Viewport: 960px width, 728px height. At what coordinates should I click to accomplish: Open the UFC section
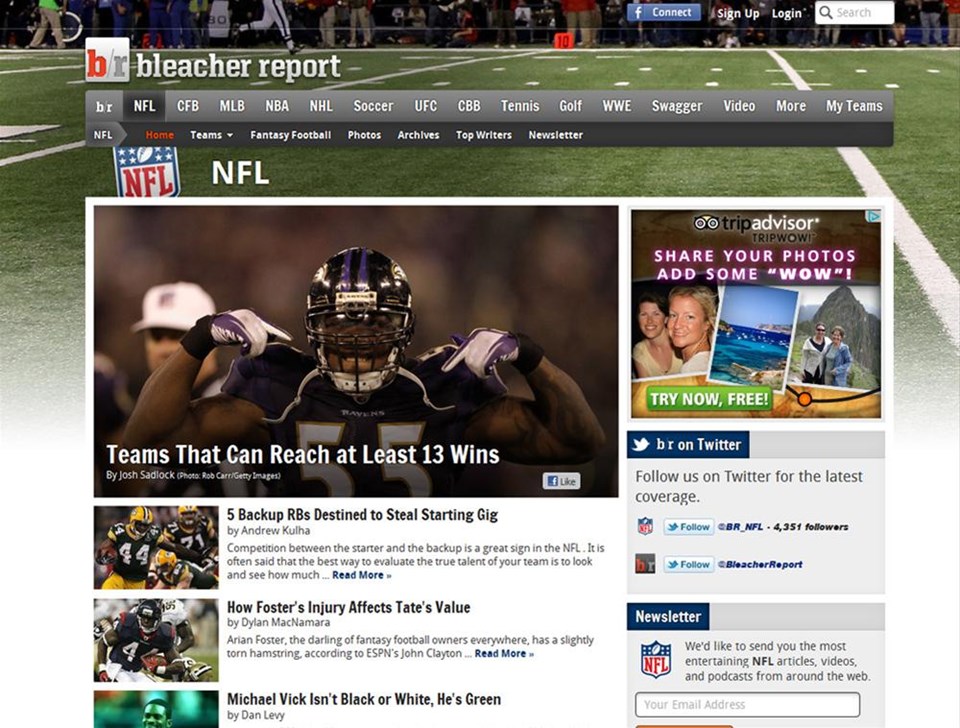(x=426, y=106)
